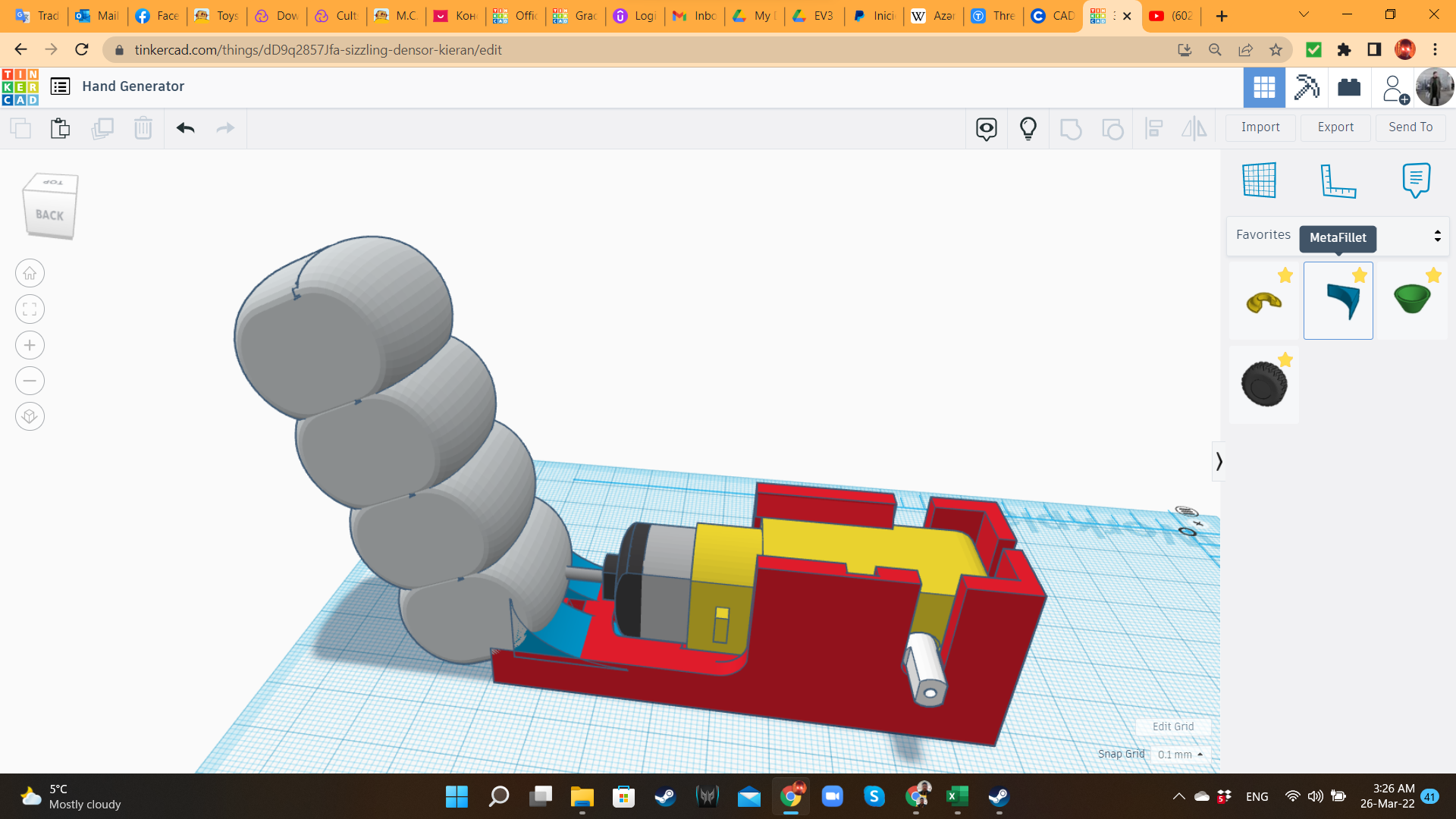Collapse the shapes panel chevron

pos(1219,461)
